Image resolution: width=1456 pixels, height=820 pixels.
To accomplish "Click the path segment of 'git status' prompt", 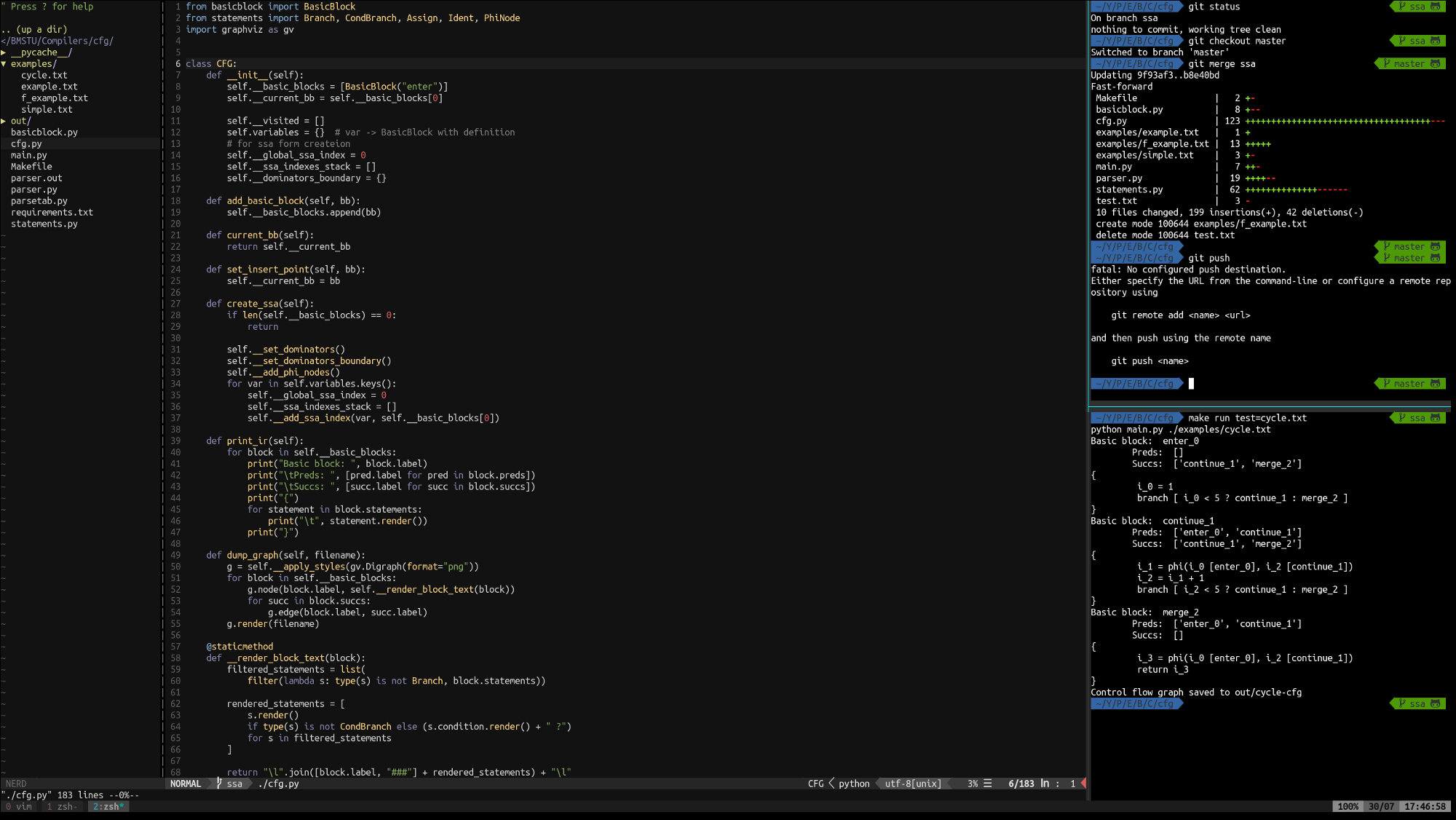I will coord(1136,7).
